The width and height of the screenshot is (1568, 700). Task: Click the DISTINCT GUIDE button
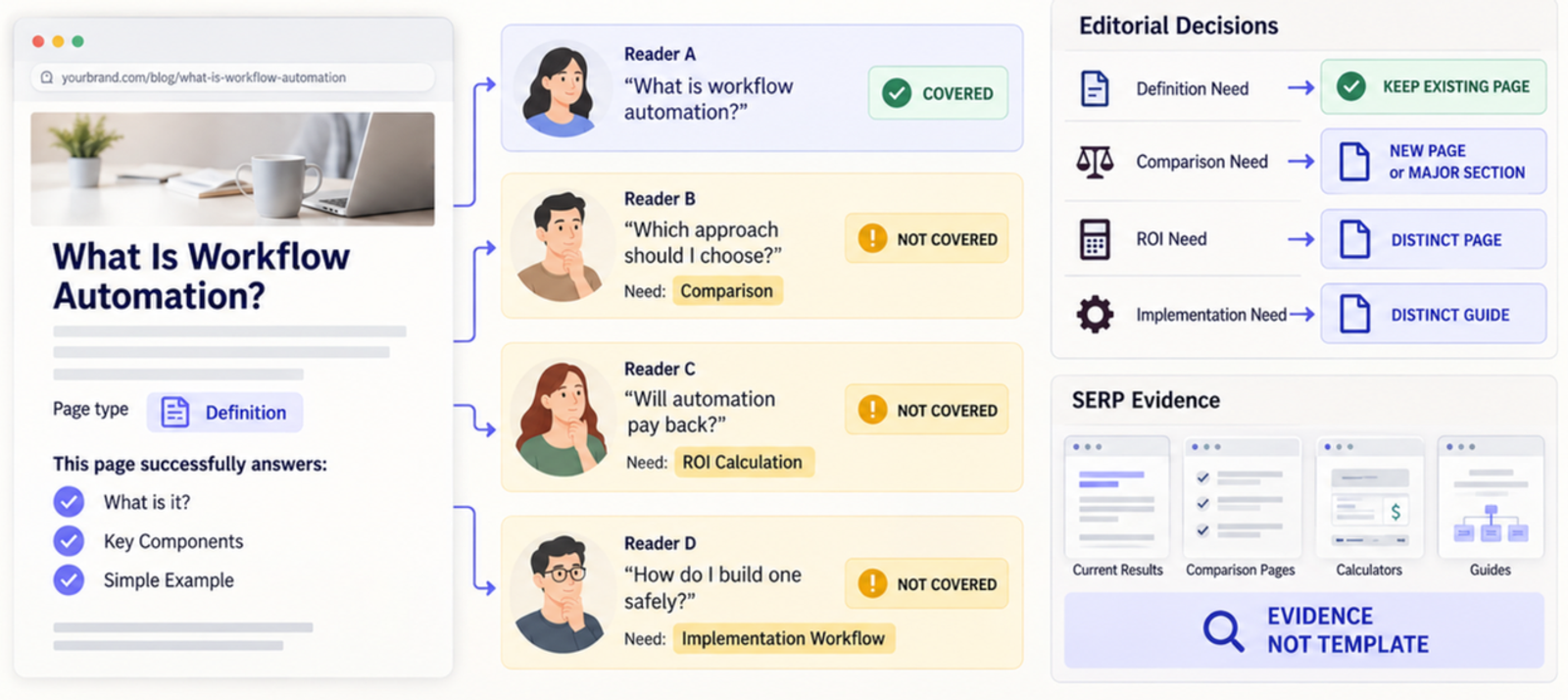pos(1434,314)
